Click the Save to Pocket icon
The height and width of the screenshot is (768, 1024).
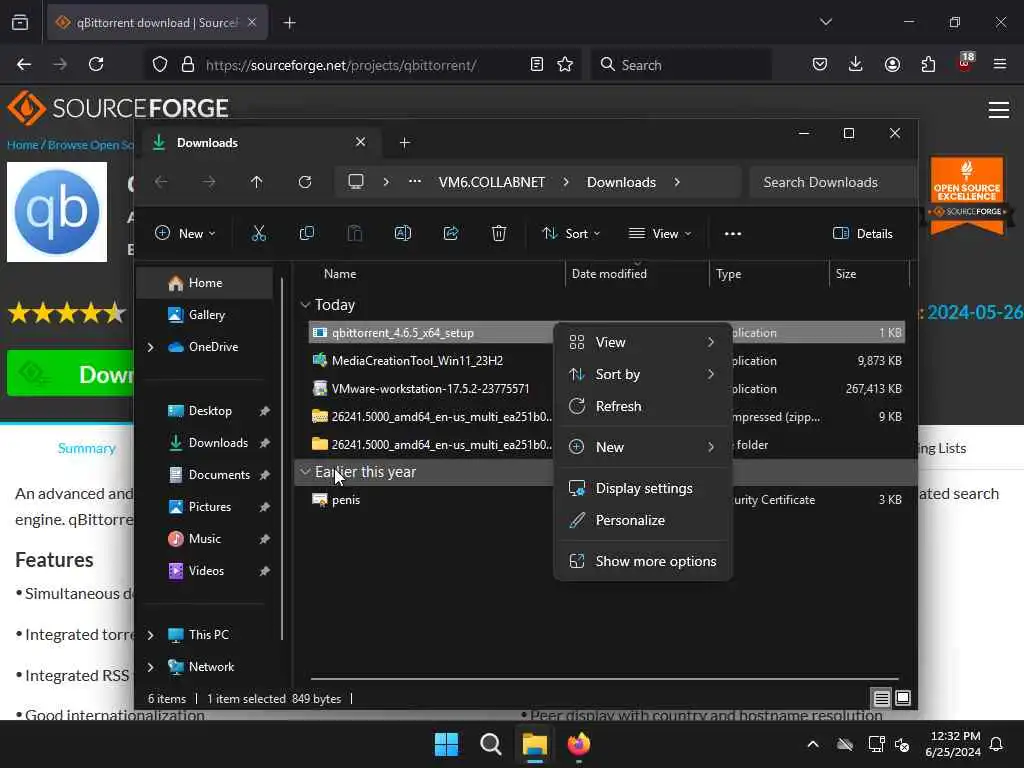(x=820, y=64)
